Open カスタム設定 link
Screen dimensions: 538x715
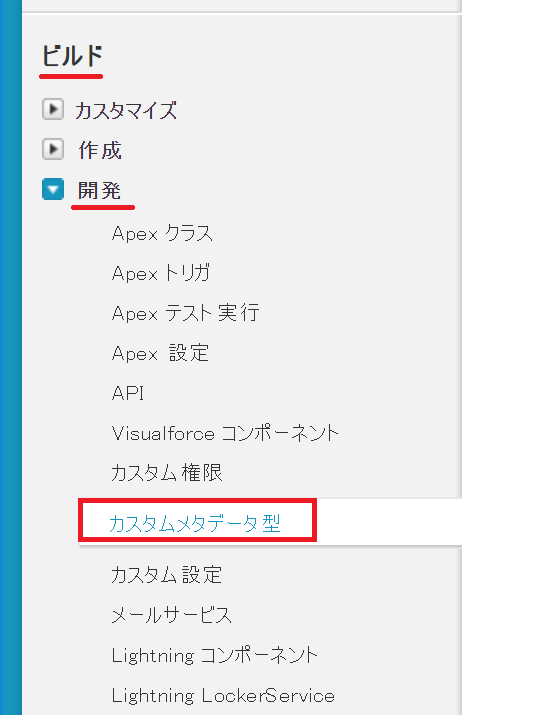point(166,575)
